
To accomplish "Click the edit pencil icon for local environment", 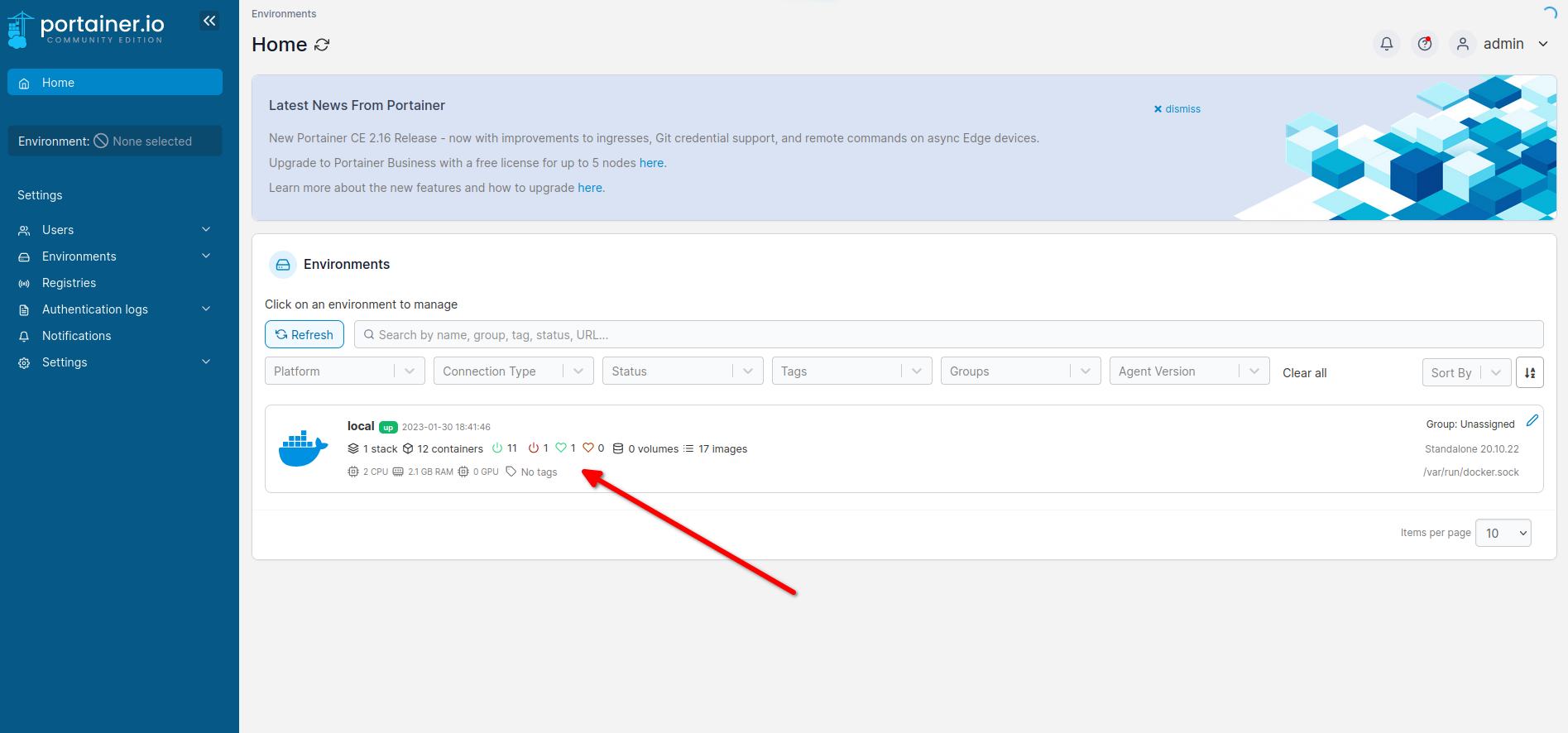I will [x=1532, y=420].
